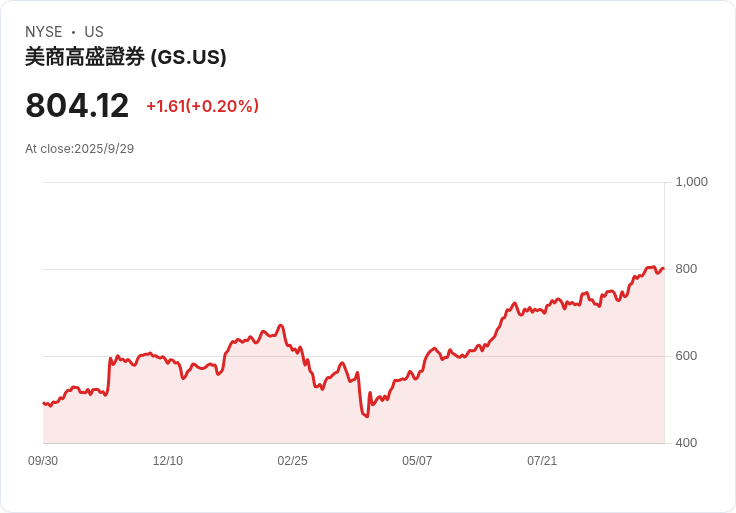Click the price line peak above 02/25

281,325
